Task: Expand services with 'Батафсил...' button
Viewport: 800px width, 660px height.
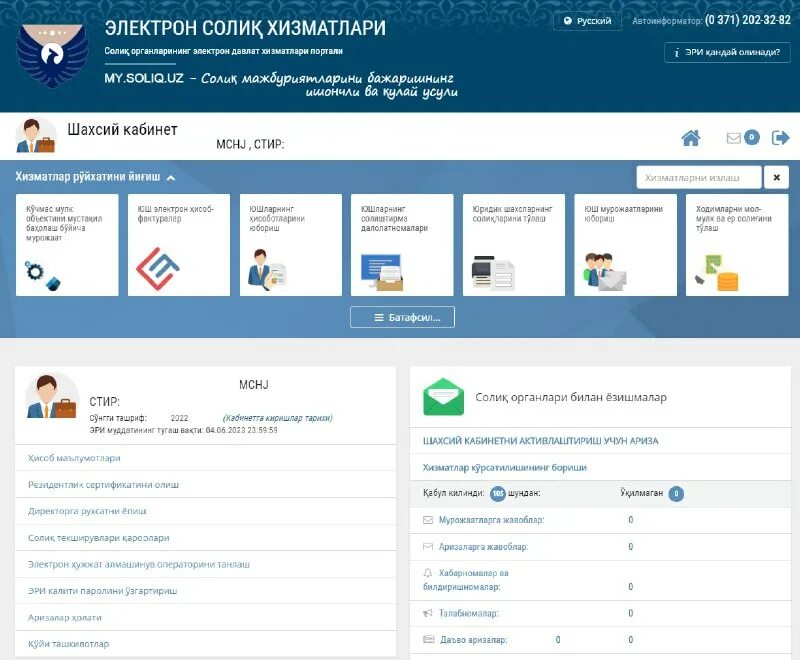Action: click(x=402, y=317)
